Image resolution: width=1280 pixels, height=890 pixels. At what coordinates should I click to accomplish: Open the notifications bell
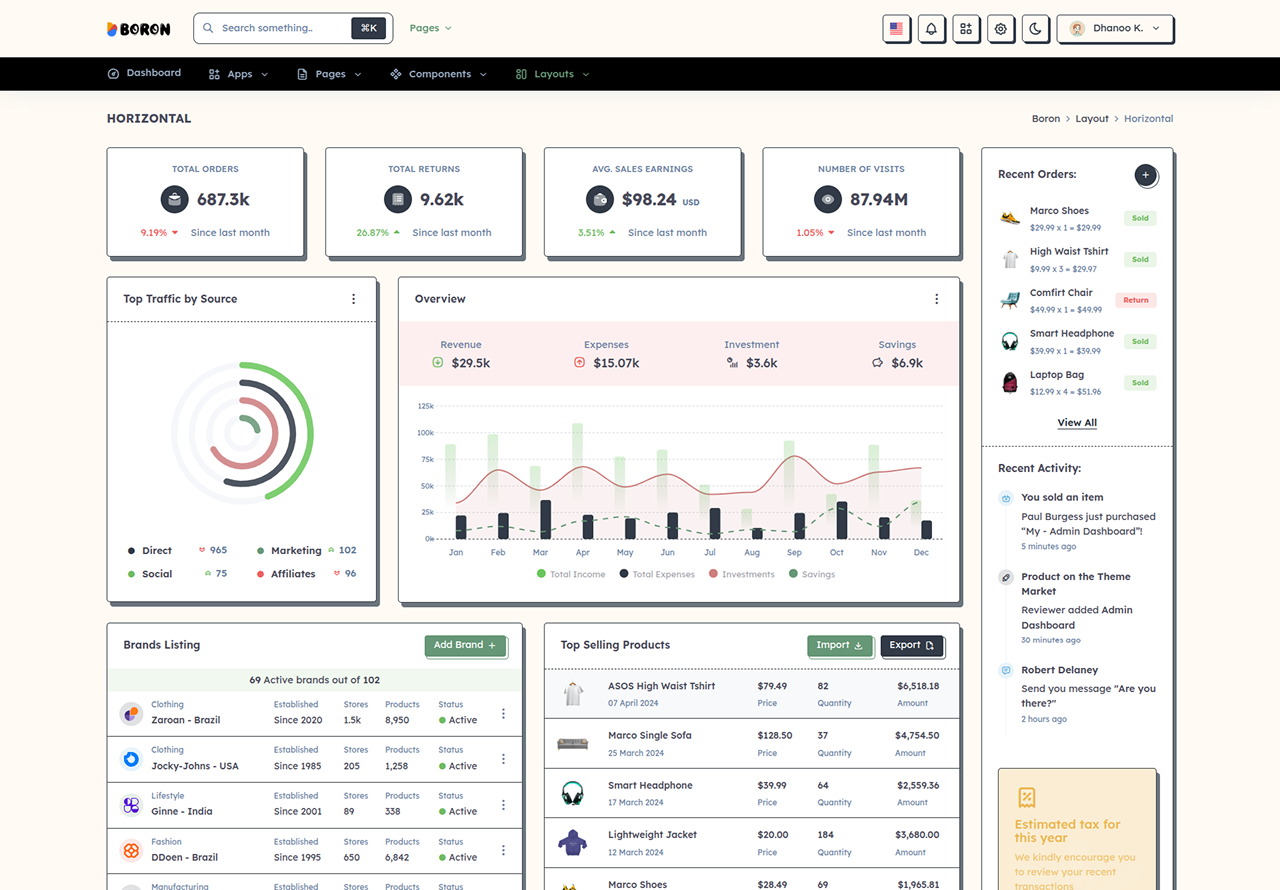[x=931, y=29]
